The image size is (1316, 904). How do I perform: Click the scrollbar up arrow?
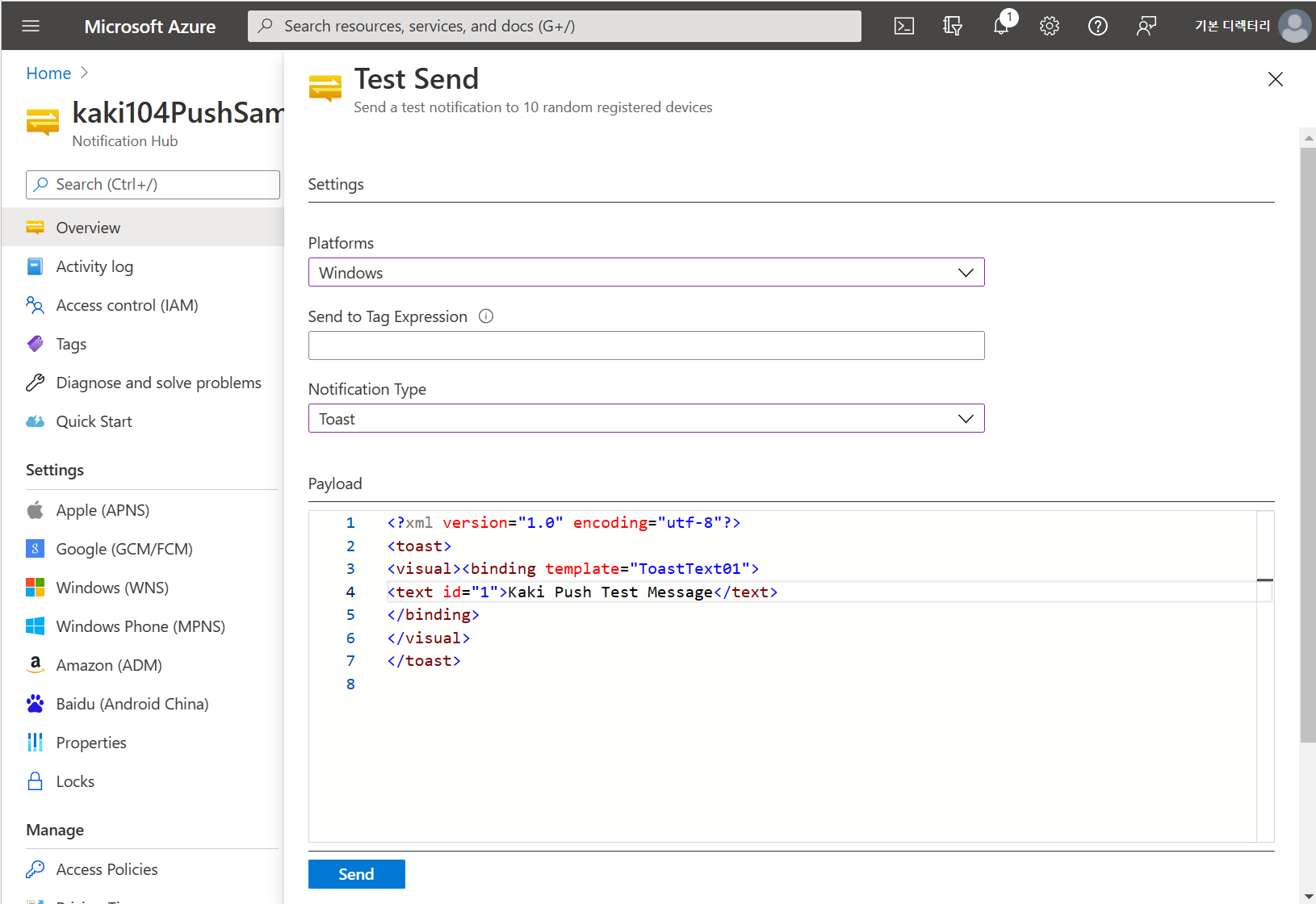[1308, 138]
